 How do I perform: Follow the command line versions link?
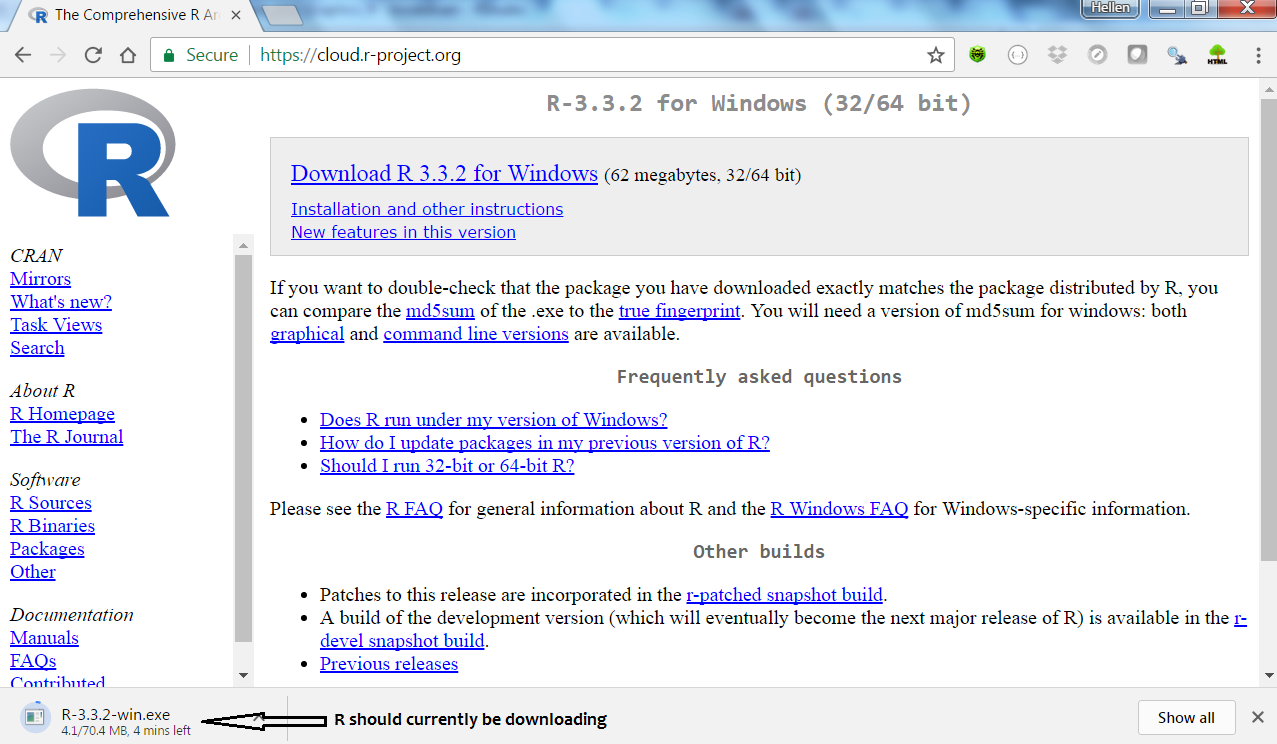(476, 334)
